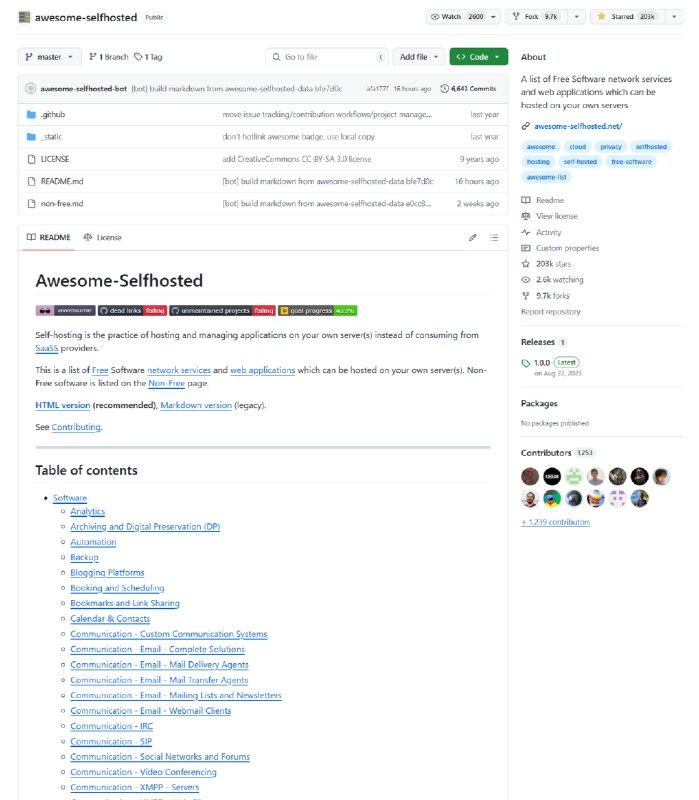Screen dimensions: 699x800
Task: Click the awesome badge with sunglasses
Action: point(65,310)
